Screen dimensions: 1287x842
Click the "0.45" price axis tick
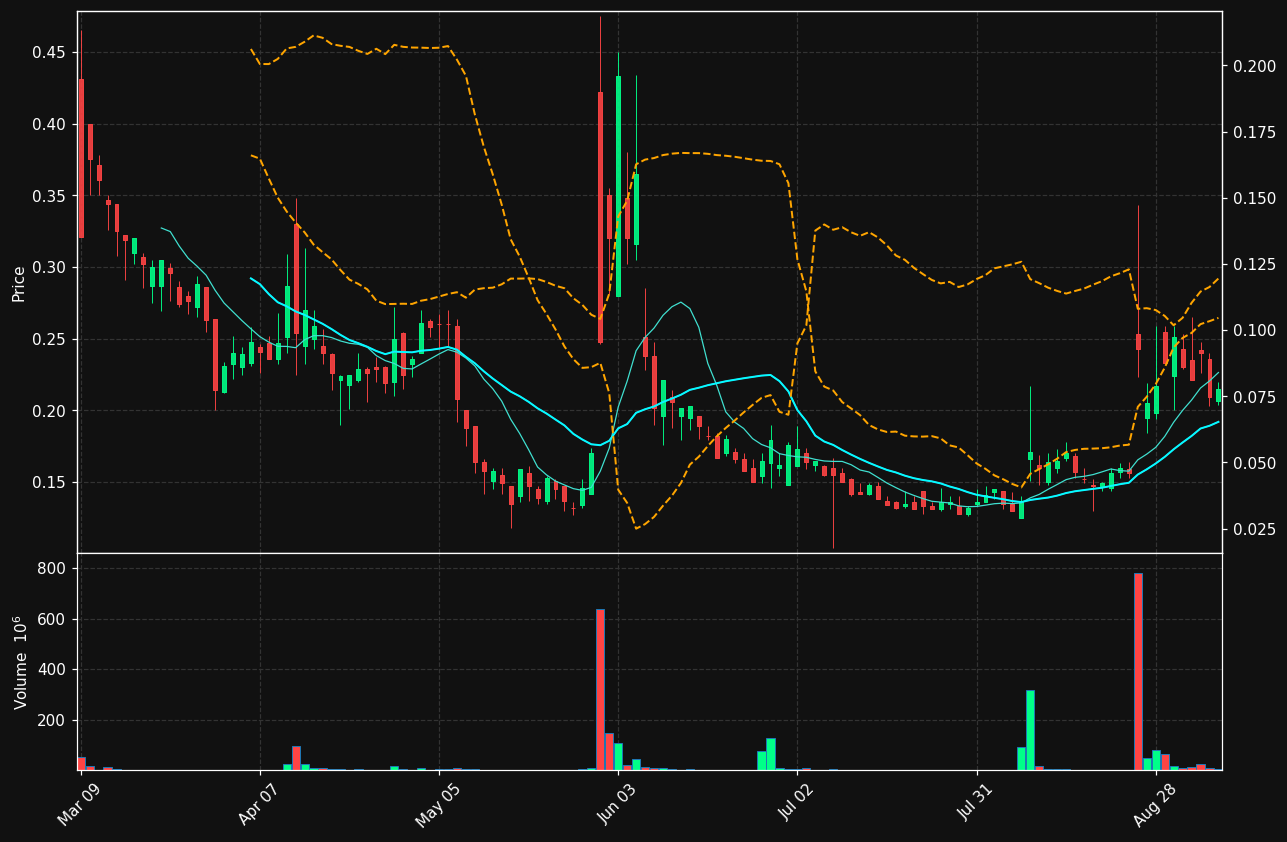(50, 52)
